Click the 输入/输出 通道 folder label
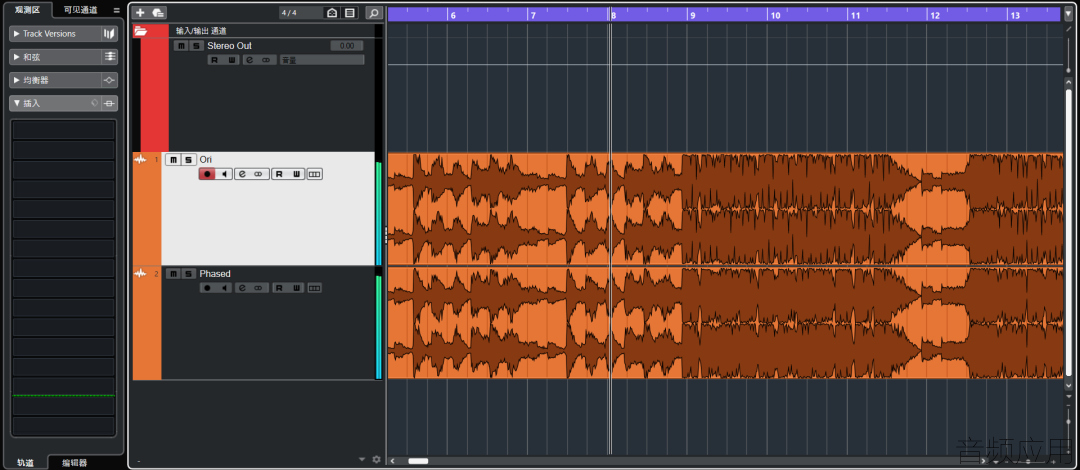This screenshot has width=1080, height=470. [x=201, y=31]
